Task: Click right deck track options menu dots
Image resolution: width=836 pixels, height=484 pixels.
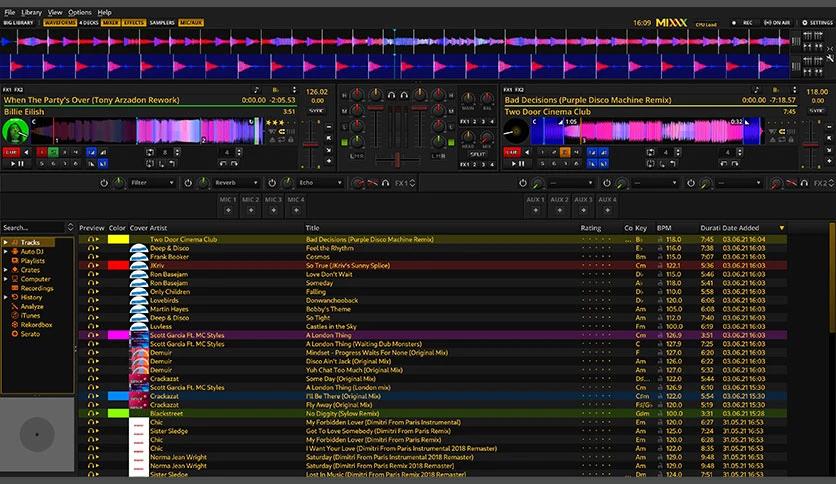Action: [x=794, y=90]
